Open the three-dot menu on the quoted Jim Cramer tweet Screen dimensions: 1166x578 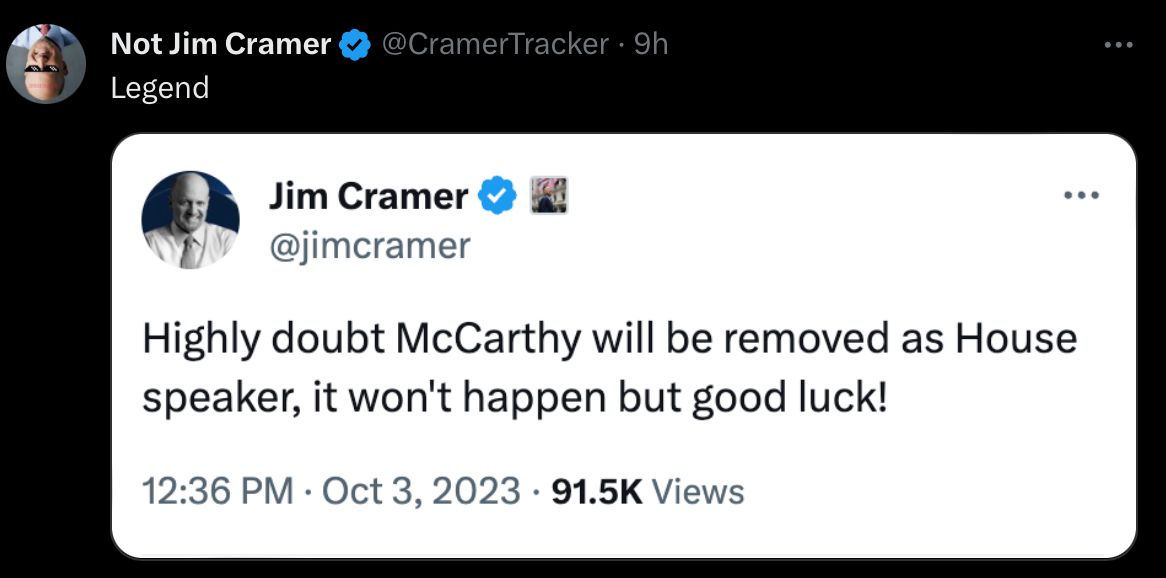pos(1081,196)
